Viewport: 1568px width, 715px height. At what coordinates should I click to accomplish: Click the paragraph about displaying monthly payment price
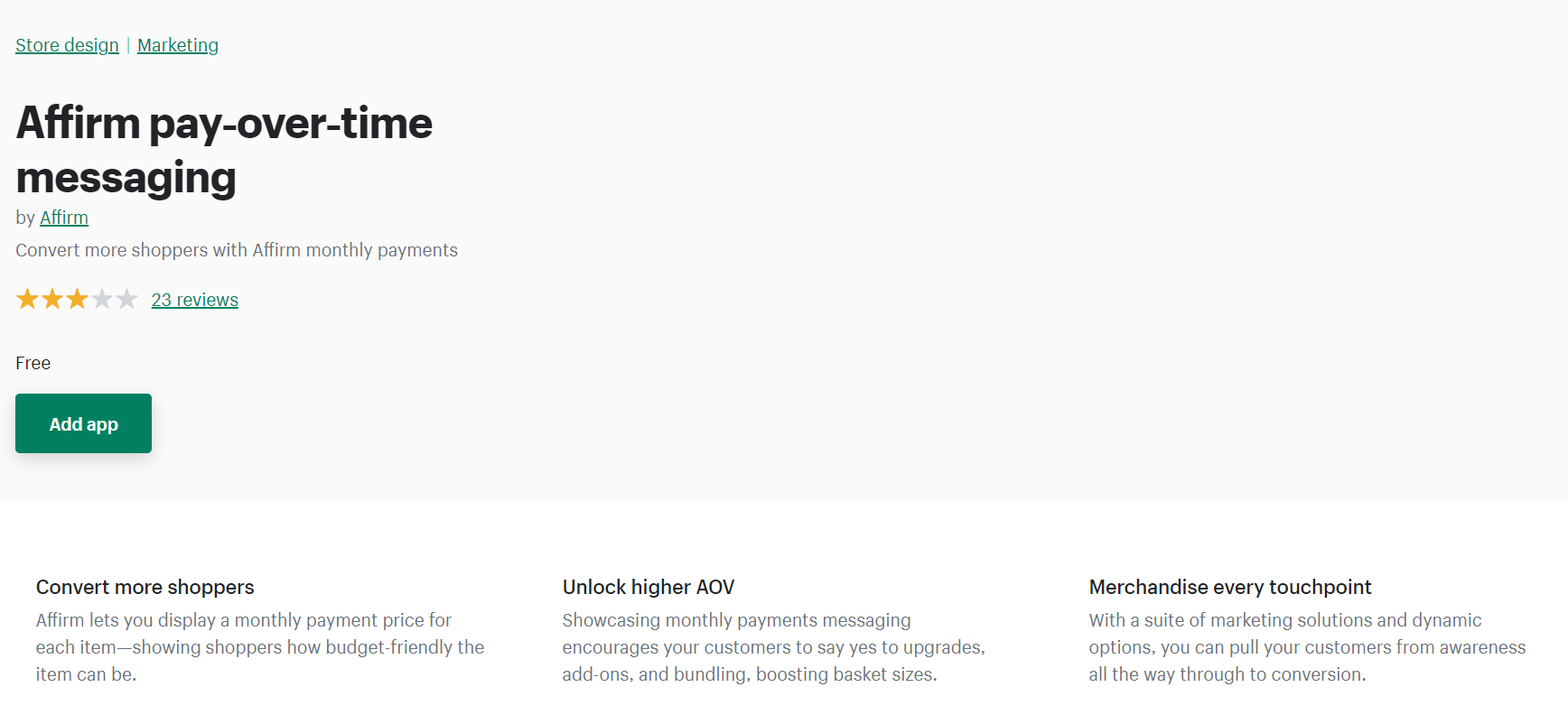tap(260, 647)
